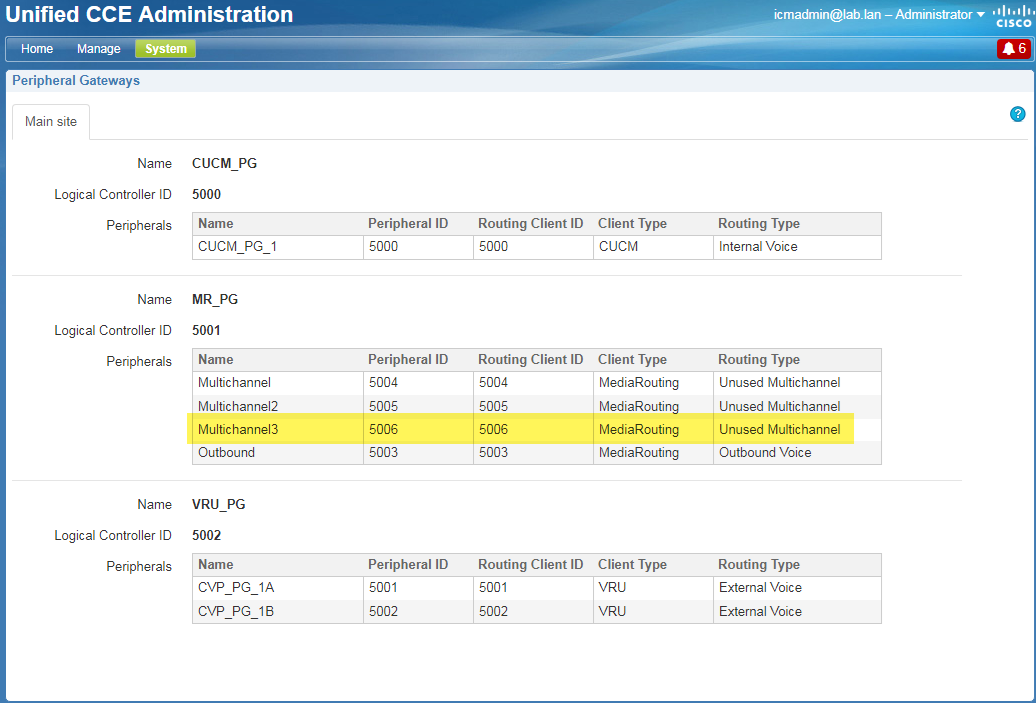Select the MR_PG gateway name
Viewport: 1036px width, 703px height.
click(215, 299)
